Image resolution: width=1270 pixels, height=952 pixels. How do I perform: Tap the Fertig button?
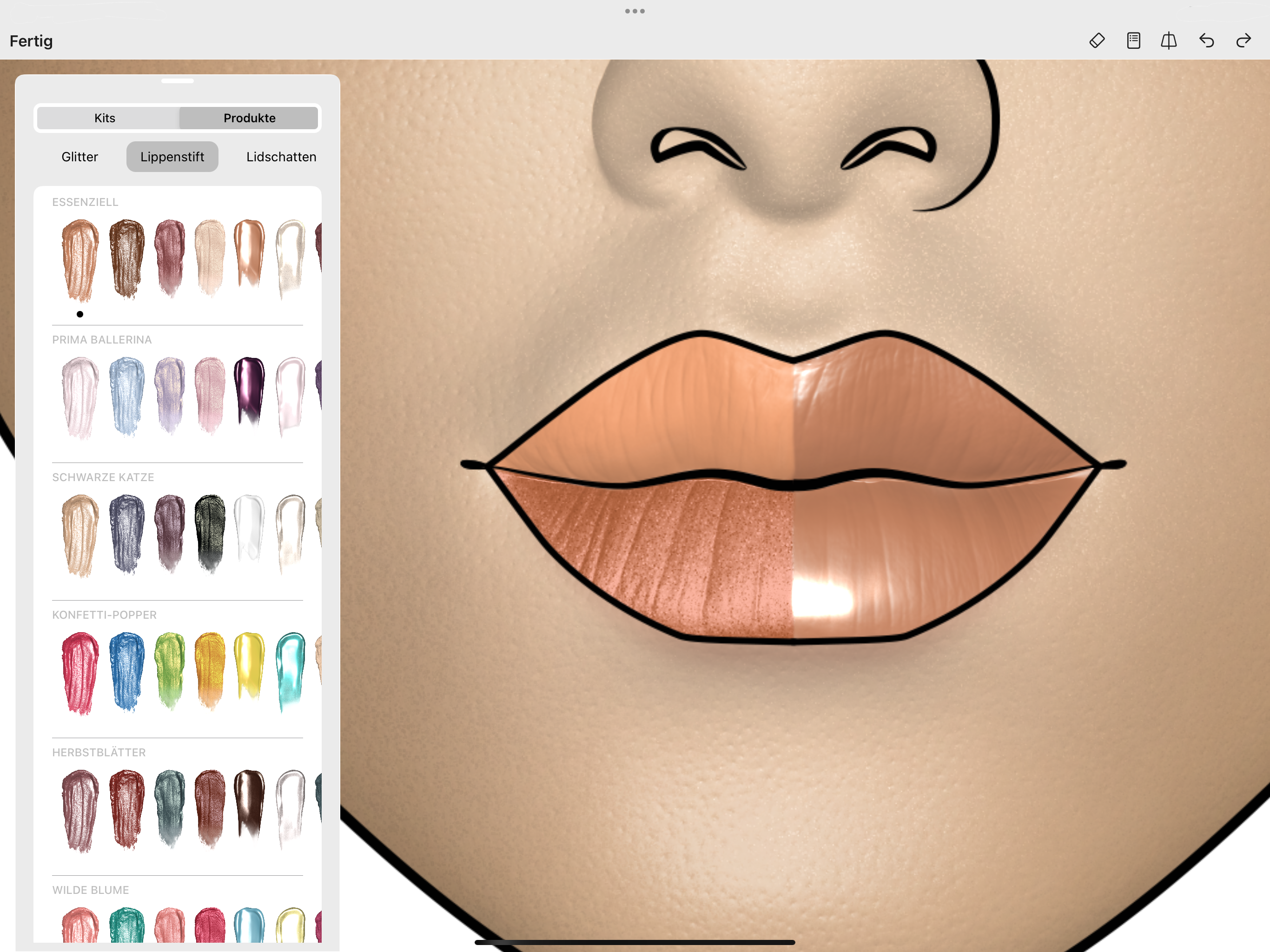point(31,41)
